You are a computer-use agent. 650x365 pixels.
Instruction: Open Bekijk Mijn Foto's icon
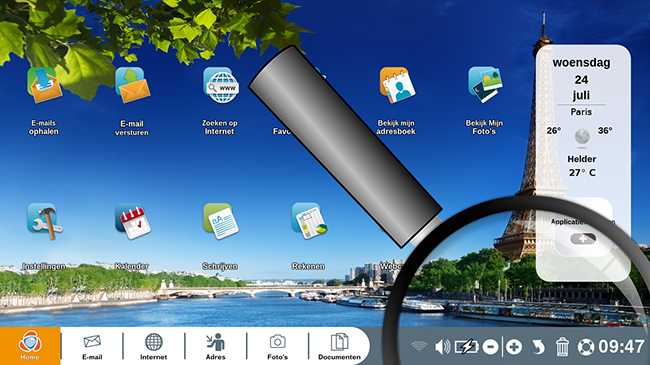click(485, 85)
